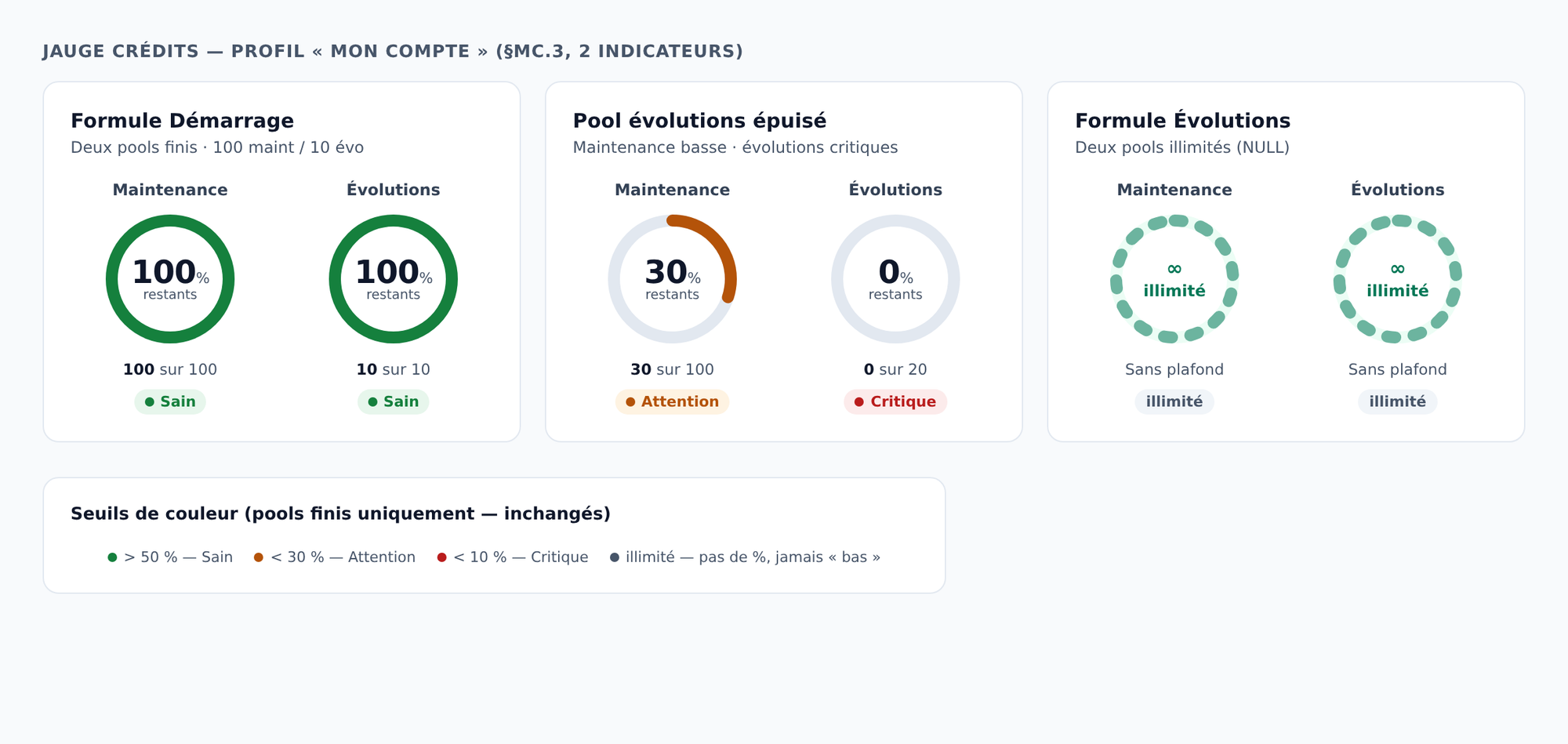Click the orange dot beside '< 30 % — Attention'
The image size is (1568, 744).
pos(259,557)
